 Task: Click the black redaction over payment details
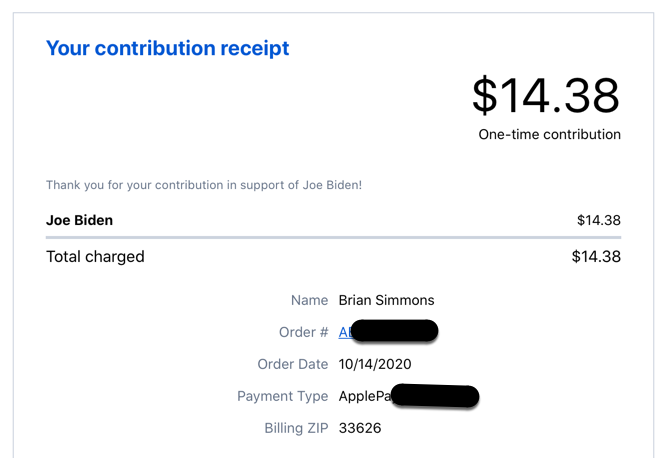pos(435,396)
